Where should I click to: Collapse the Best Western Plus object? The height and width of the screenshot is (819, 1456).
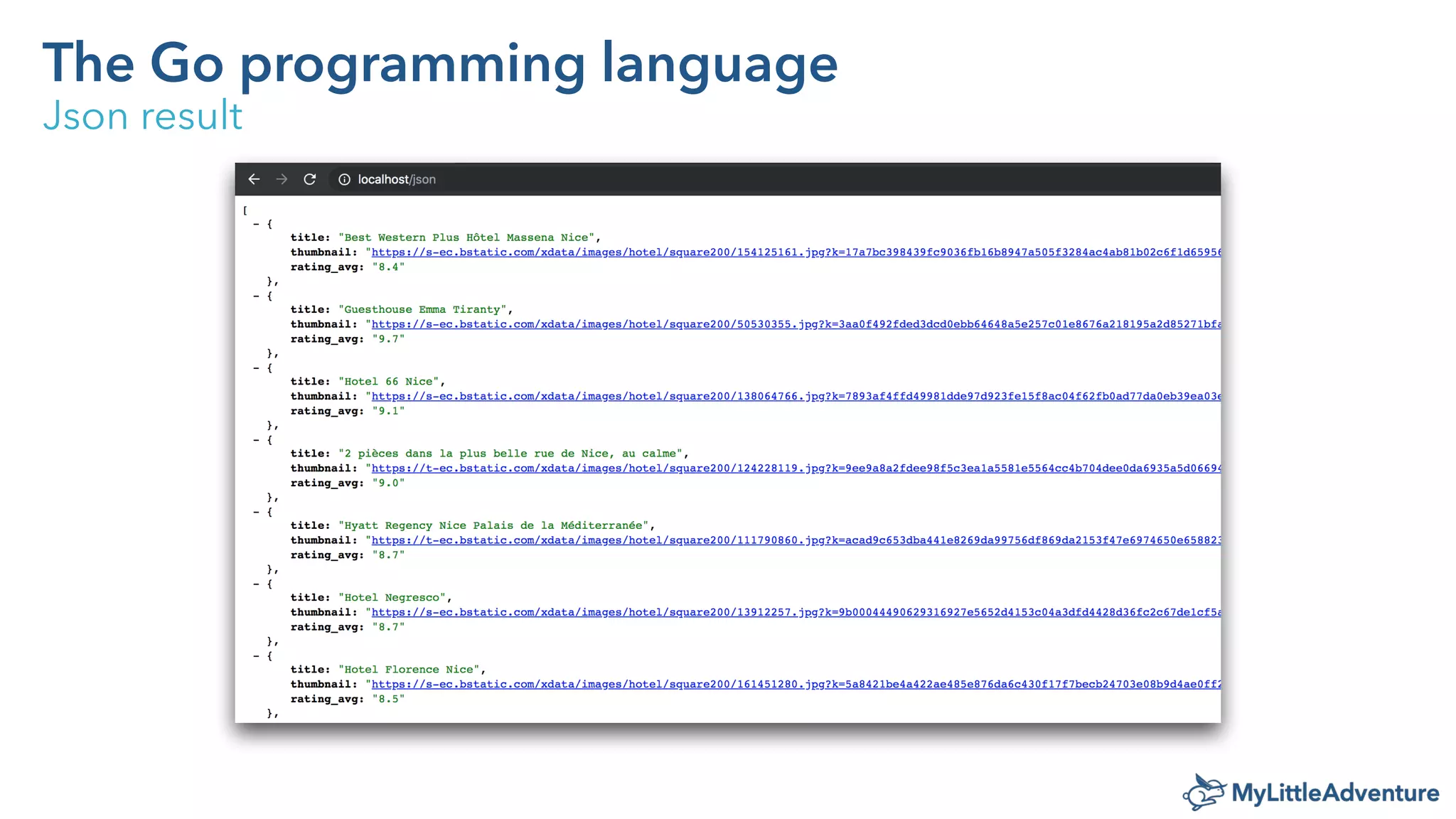pos(257,224)
